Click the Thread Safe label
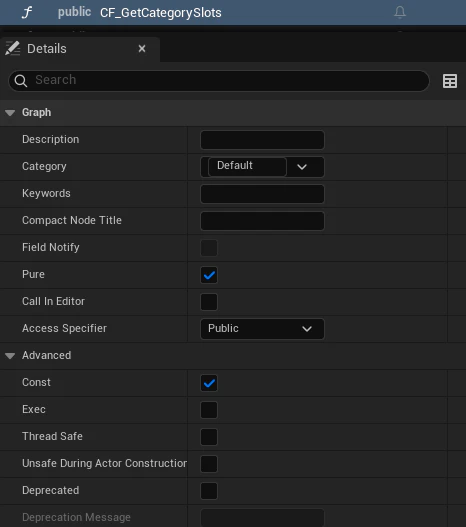Image resolution: width=466 pixels, height=527 pixels. (x=52, y=436)
